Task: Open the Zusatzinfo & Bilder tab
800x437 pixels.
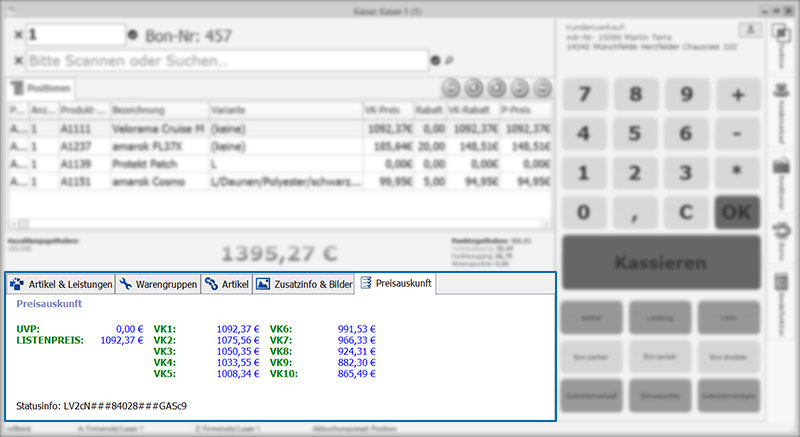Action: coord(304,284)
